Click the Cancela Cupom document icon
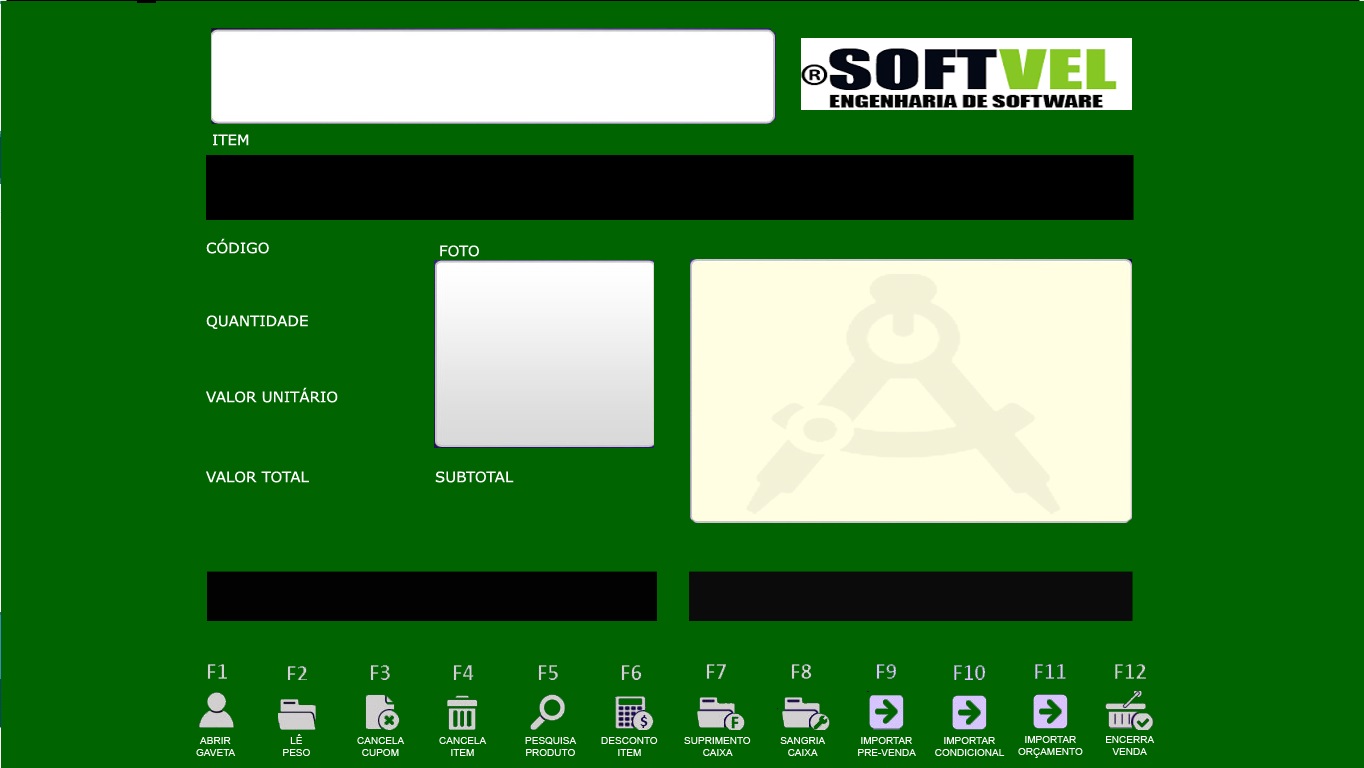Screen dimensions: 1364x768 point(381,713)
